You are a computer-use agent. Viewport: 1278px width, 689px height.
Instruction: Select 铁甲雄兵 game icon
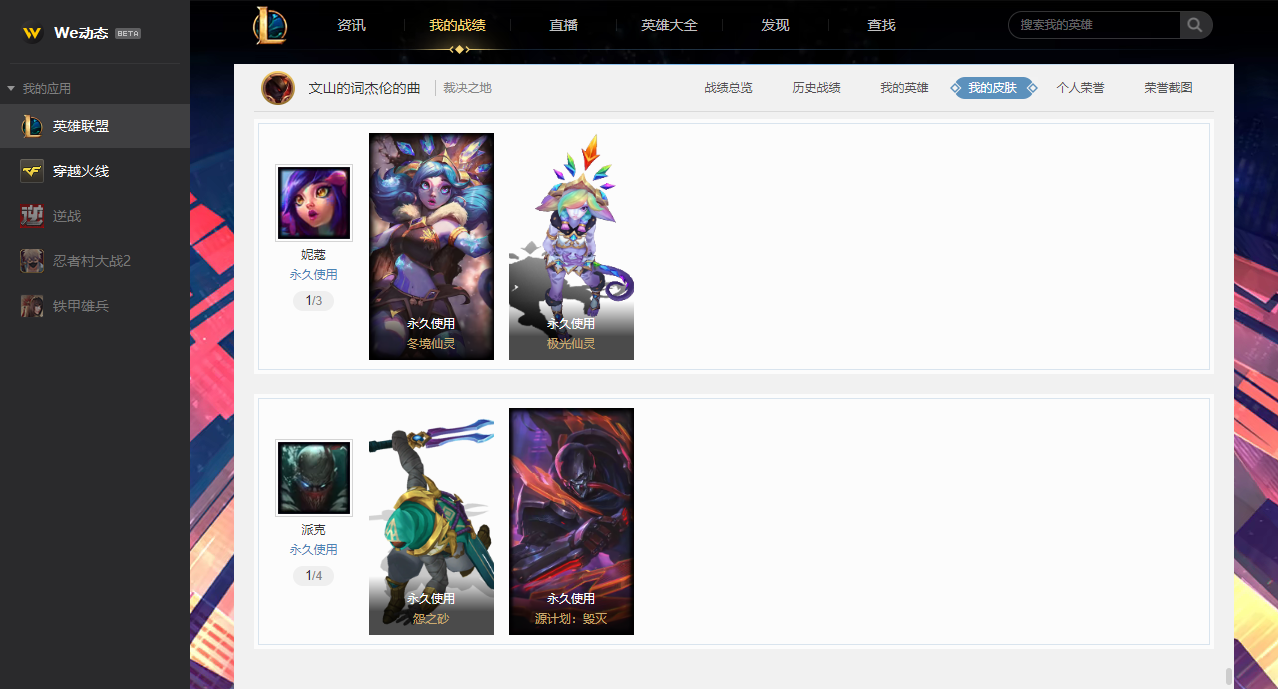(32, 306)
